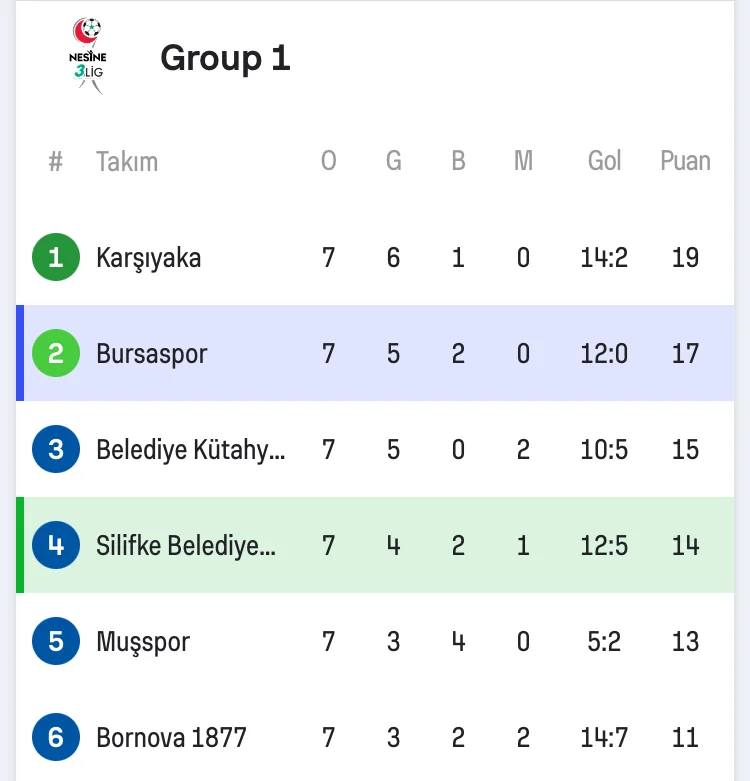The height and width of the screenshot is (781, 750).
Task: Open the Bursaspor team link
Action: (x=151, y=354)
